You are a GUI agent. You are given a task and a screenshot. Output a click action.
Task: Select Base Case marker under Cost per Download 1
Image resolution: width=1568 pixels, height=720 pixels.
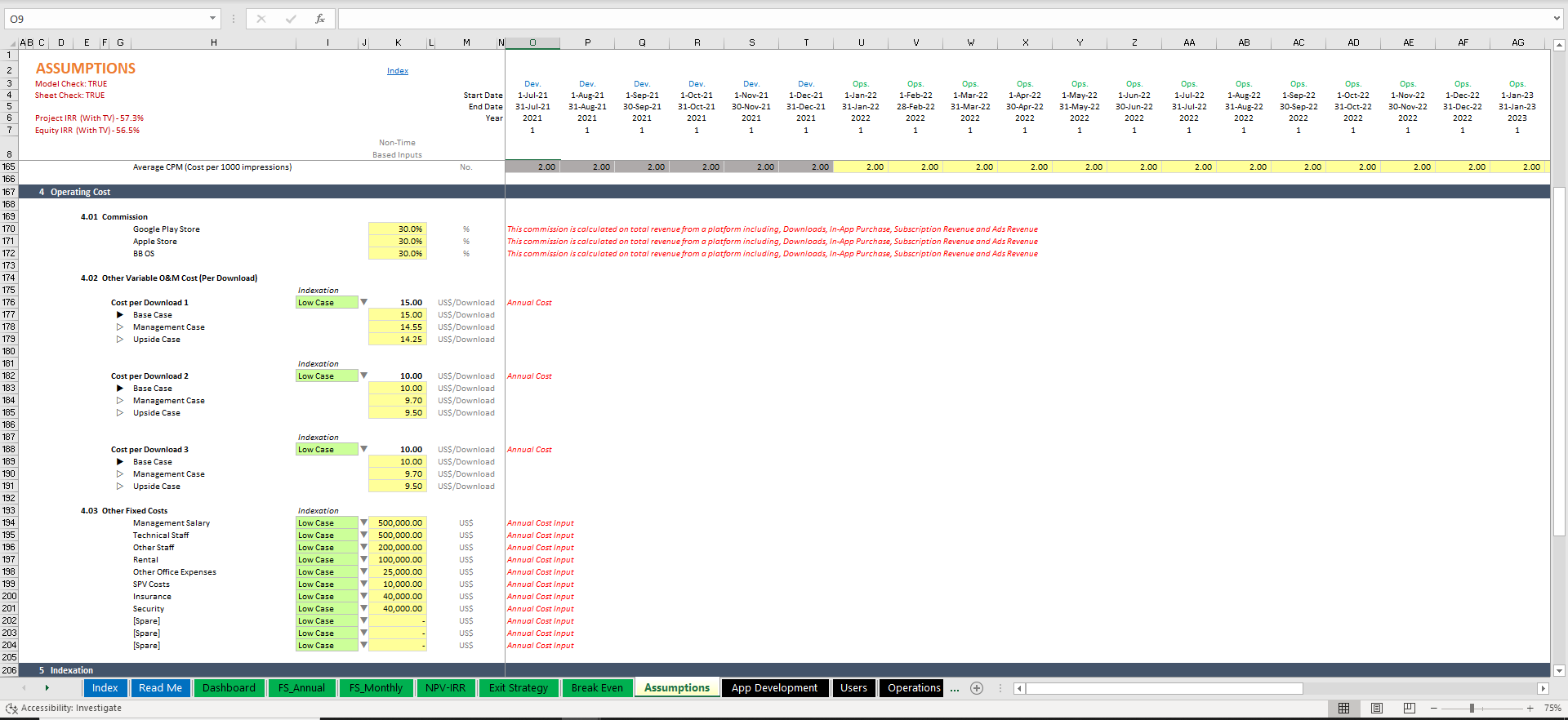point(120,314)
